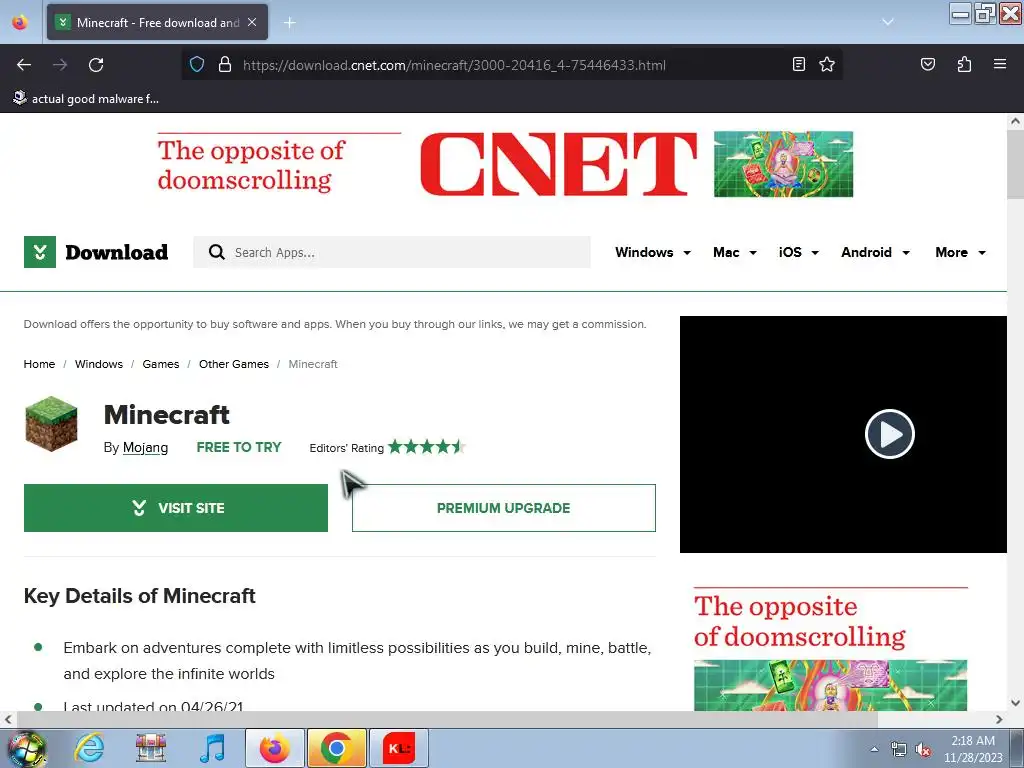Open the Home breadcrumb link
Screen dimensions: 1024x768
pyautogui.click(x=39, y=364)
